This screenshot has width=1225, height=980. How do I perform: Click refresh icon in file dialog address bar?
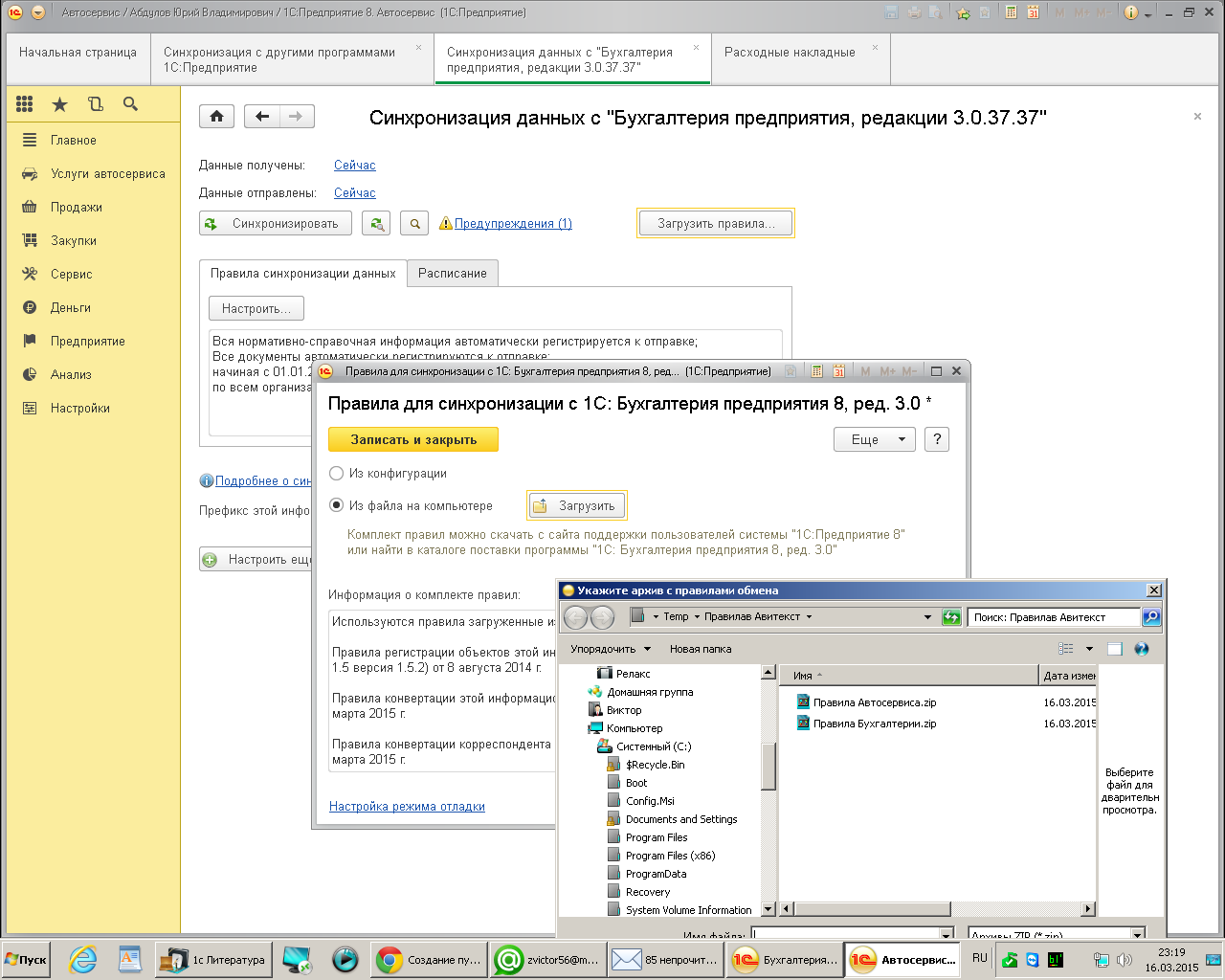(x=951, y=617)
